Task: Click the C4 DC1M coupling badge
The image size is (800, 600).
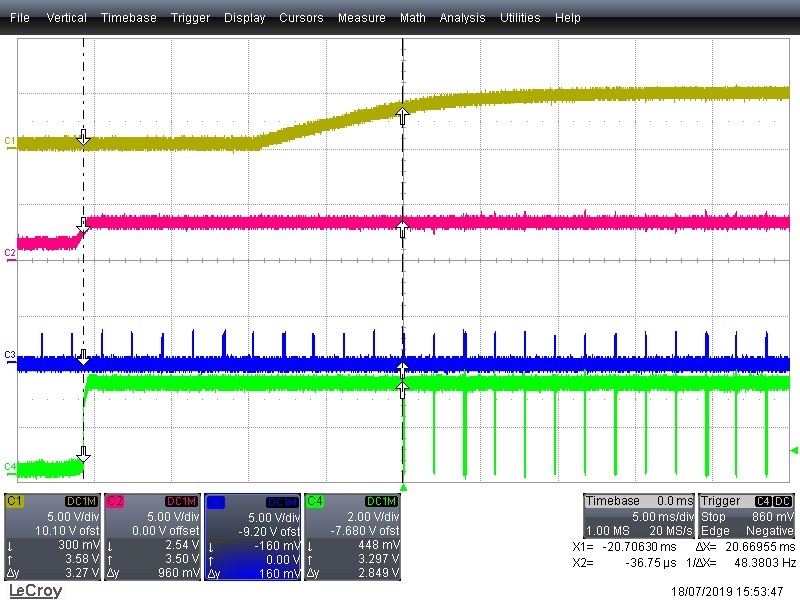Action: 382,502
